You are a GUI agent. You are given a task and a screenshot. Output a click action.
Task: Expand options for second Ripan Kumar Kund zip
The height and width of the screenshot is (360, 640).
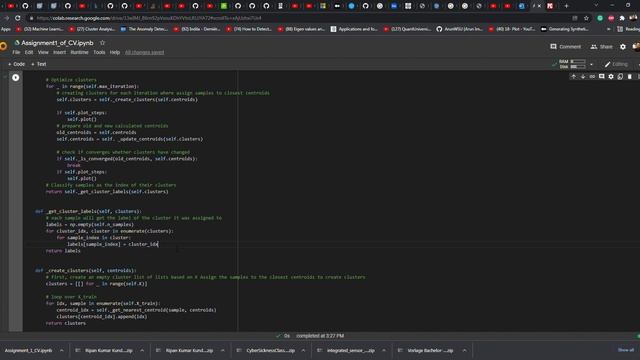(222, 350)
